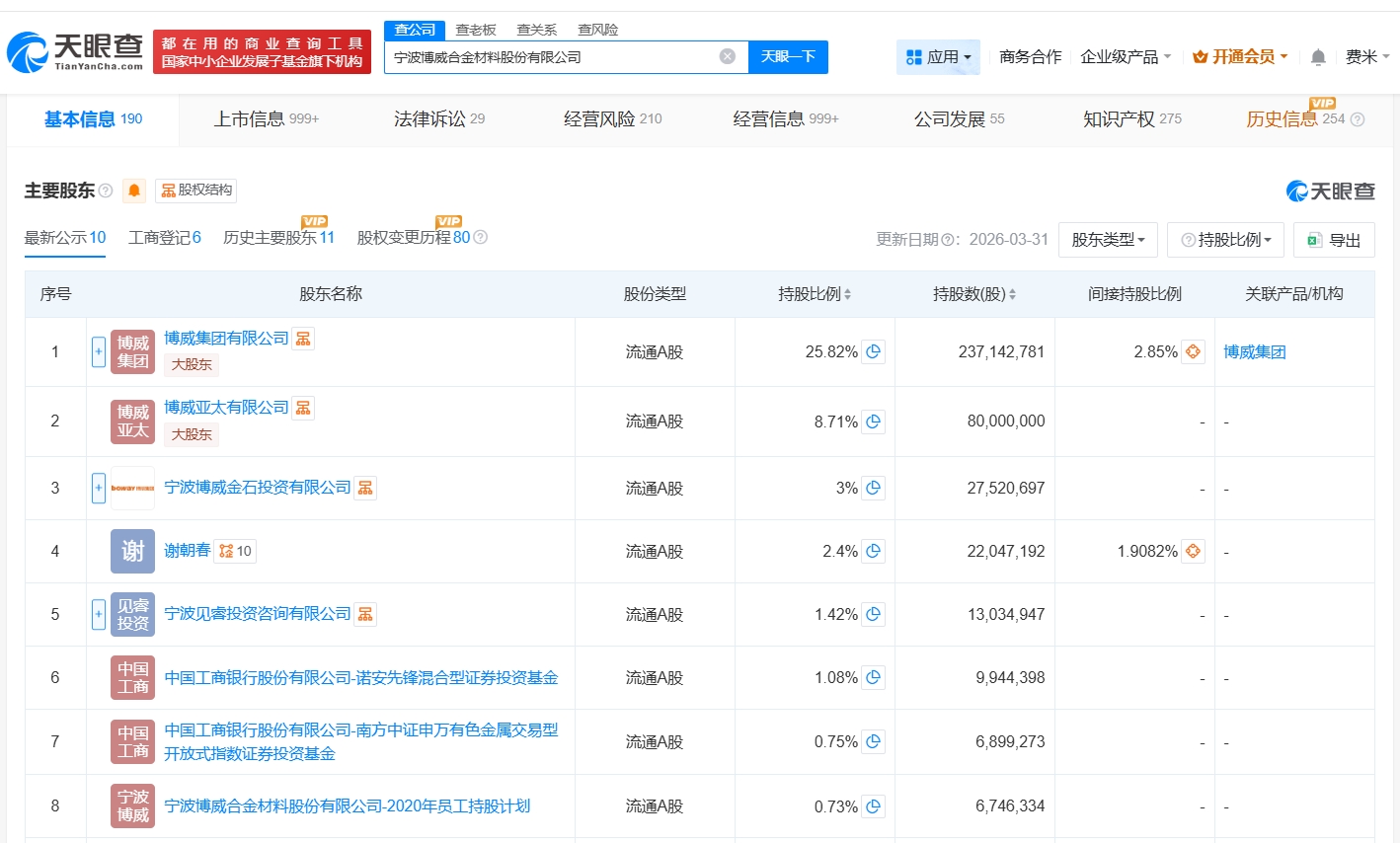Open 经营信息 tab
1400x843 pixels.
coord(786,119)
